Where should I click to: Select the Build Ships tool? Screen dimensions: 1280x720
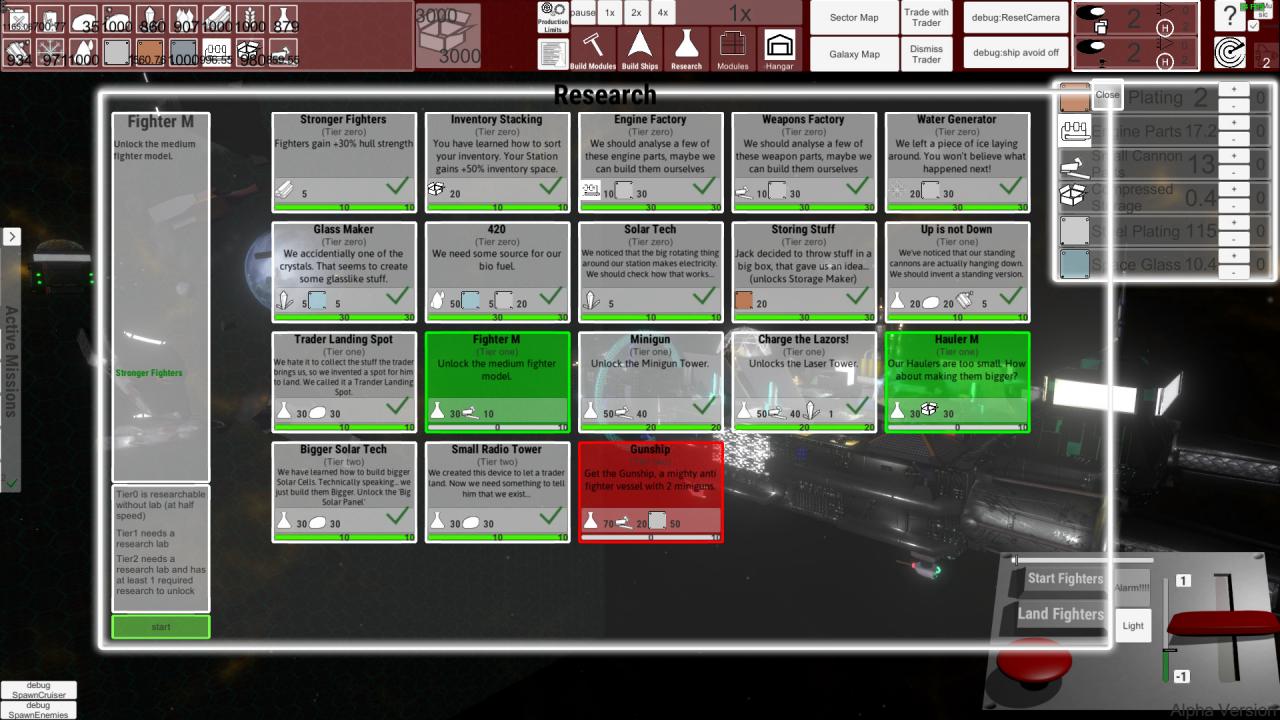(x=642, y=48)
